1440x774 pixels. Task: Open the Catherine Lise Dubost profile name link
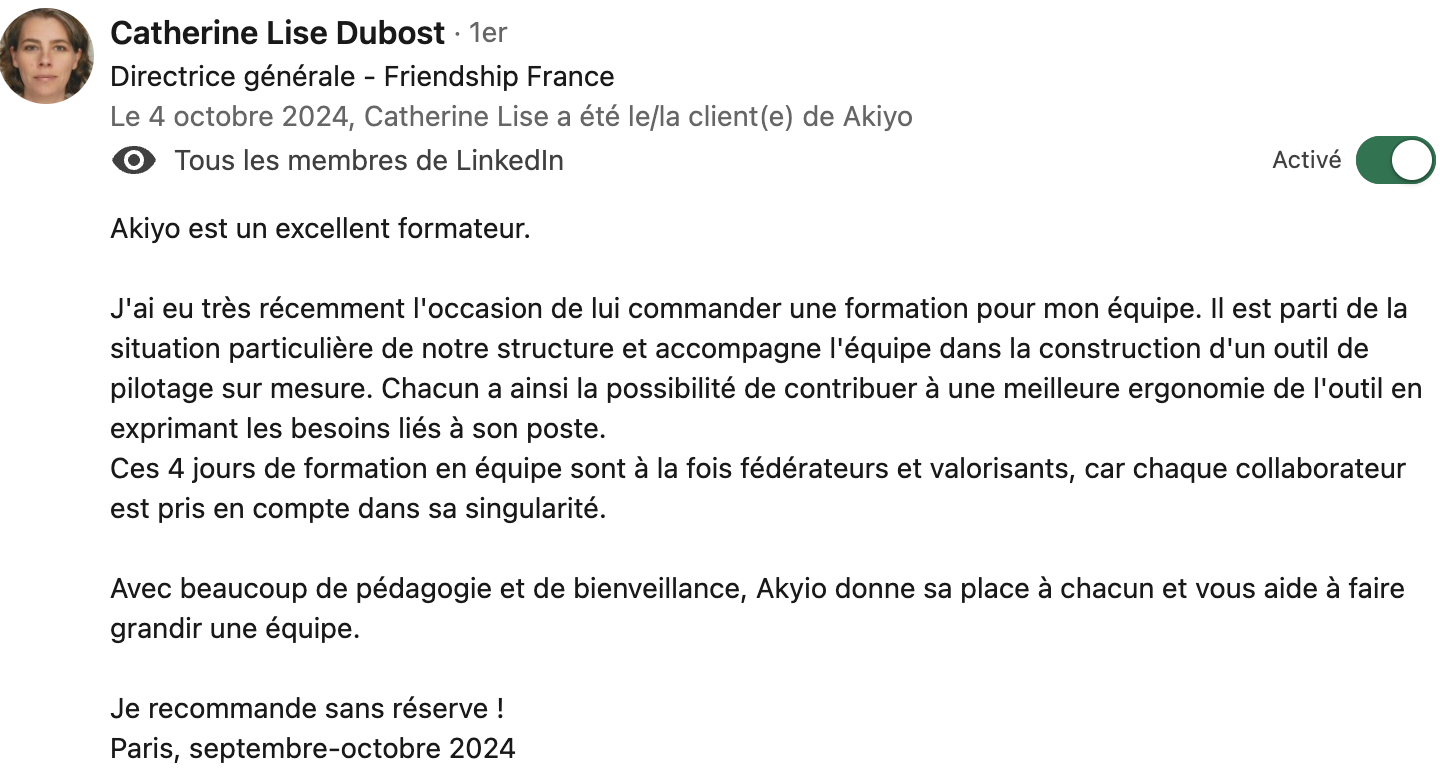tap(277, 33)
